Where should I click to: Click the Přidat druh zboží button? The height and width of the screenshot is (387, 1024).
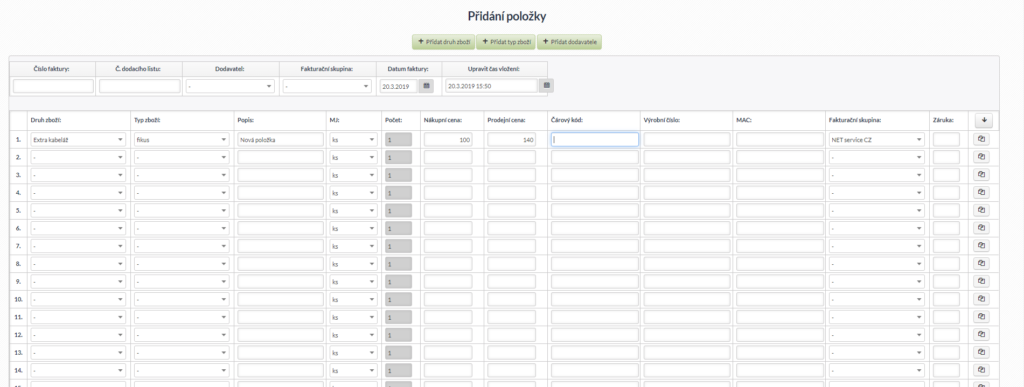click(x=443, y=42)
